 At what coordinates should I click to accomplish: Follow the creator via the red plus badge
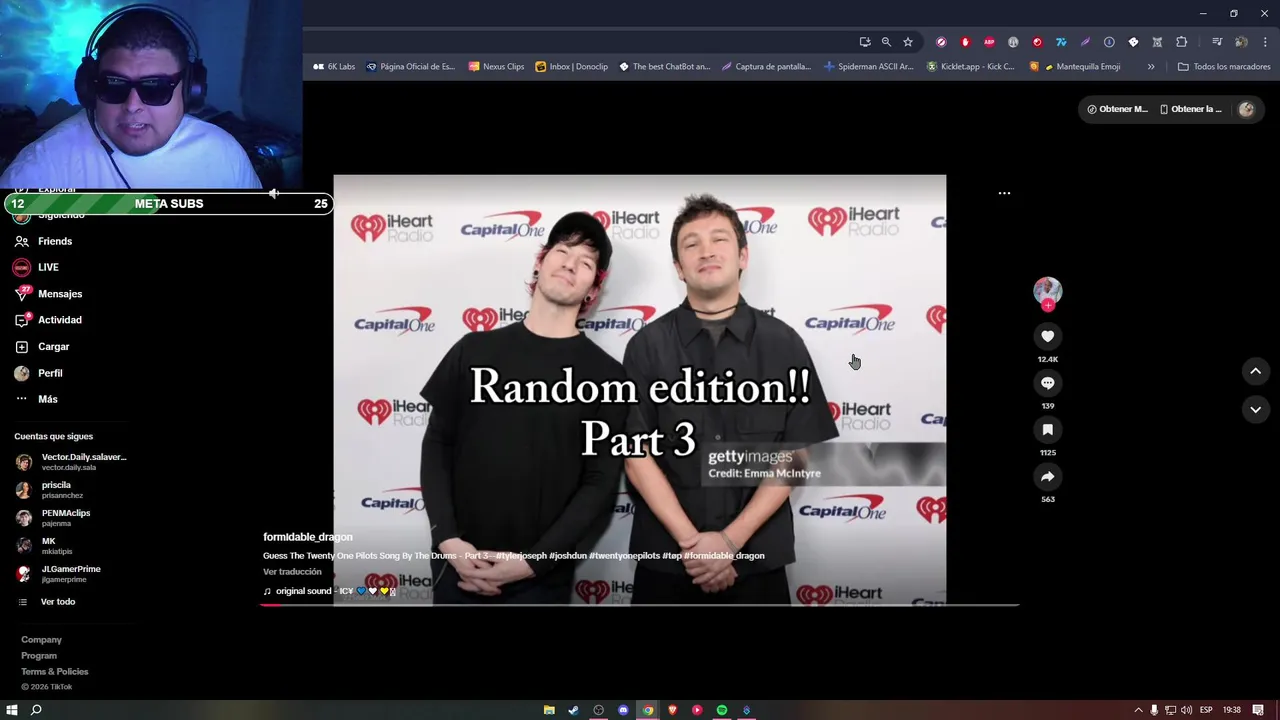coord(1047,305)
